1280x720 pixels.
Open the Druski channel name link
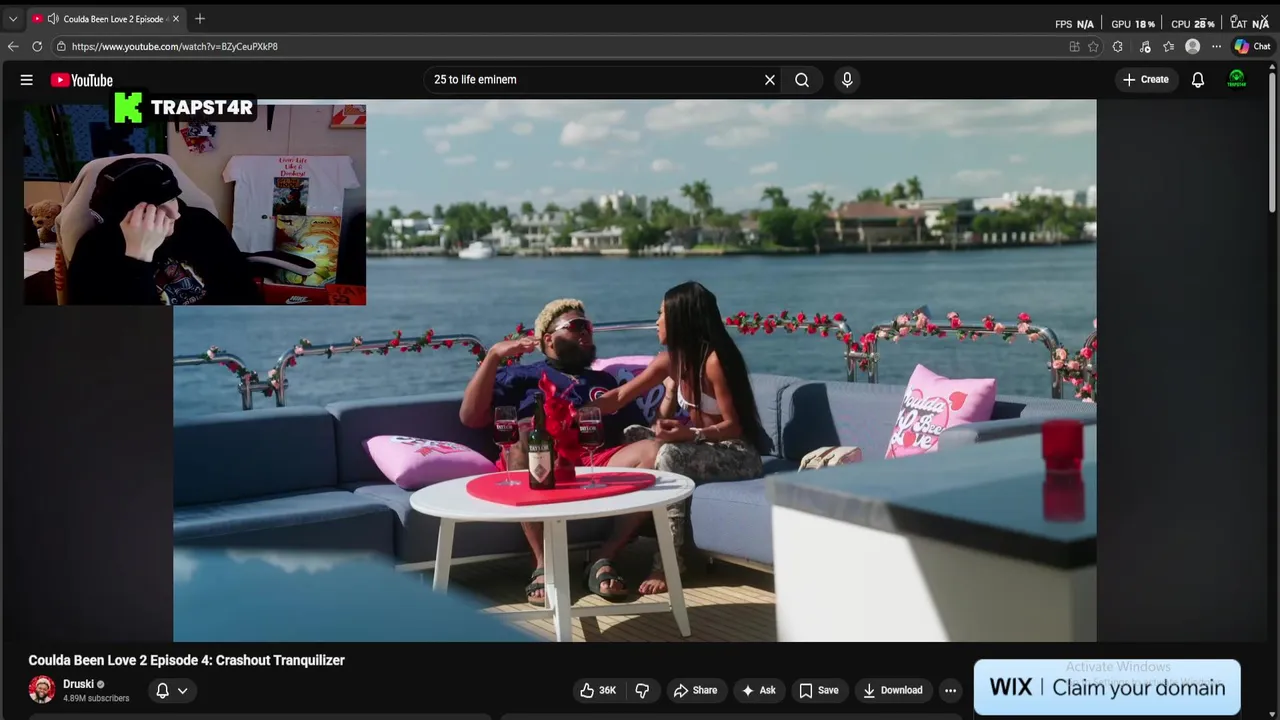point(78,684)
